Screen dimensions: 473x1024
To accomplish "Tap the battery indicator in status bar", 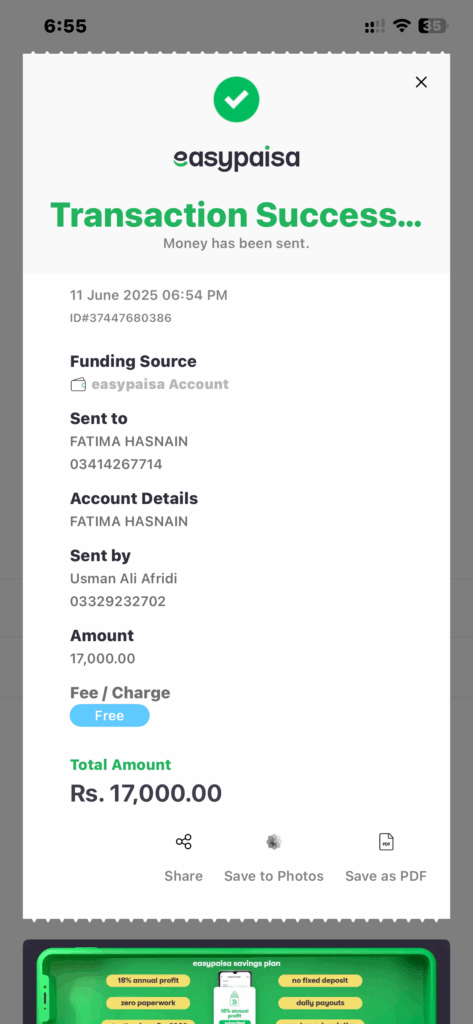I will [433, 26].
